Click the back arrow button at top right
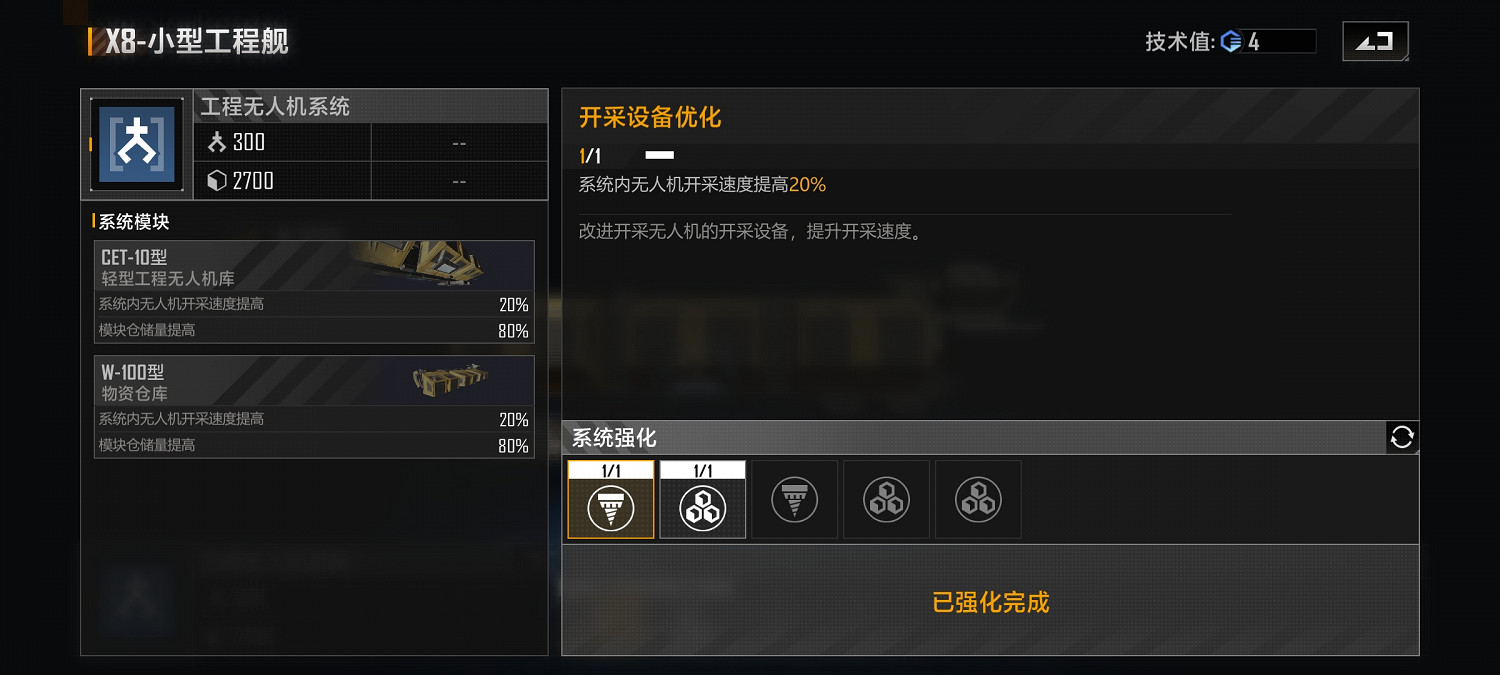Screen dimensions: 1500x675 (1375, 41)
